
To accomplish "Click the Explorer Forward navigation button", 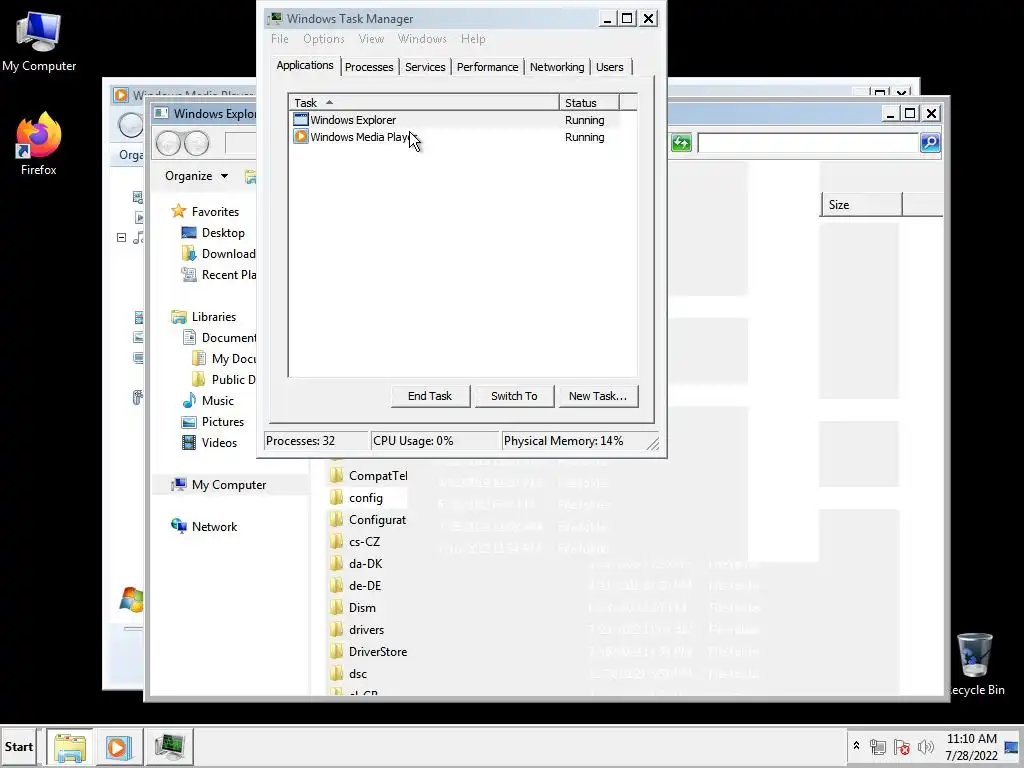I will 197,142.
